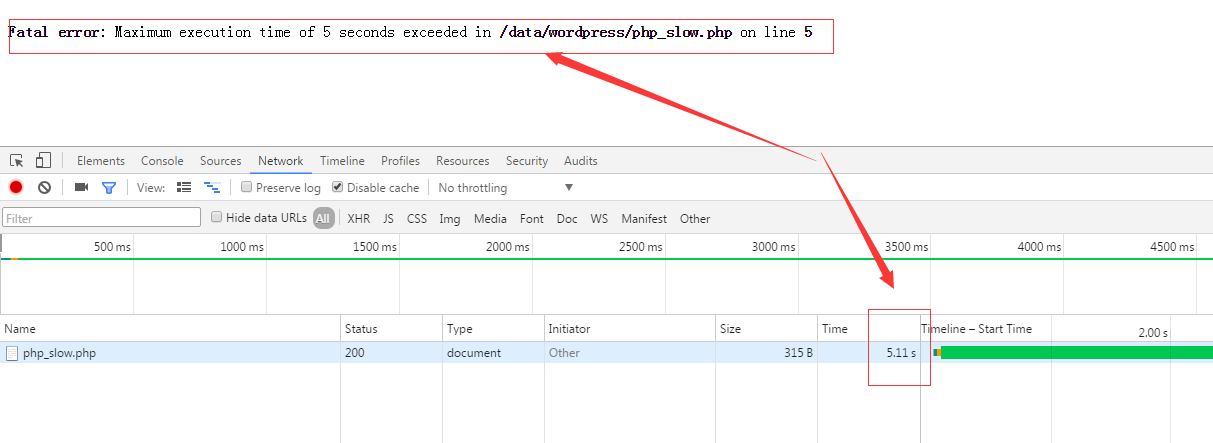Toggle the device mode icon
The image size is (1213, 443).
click(x=43, y=161)
